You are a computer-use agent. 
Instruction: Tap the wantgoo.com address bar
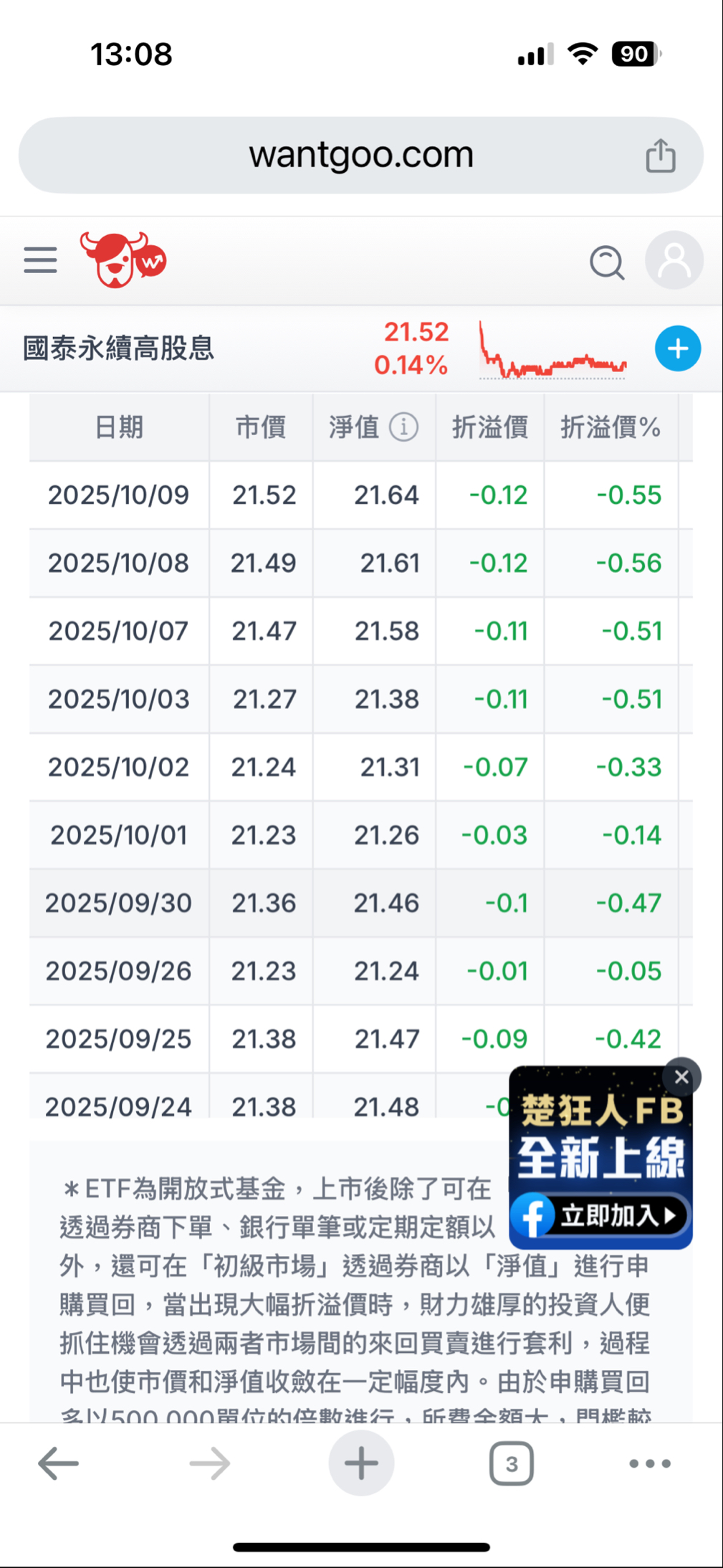[361, 155]
